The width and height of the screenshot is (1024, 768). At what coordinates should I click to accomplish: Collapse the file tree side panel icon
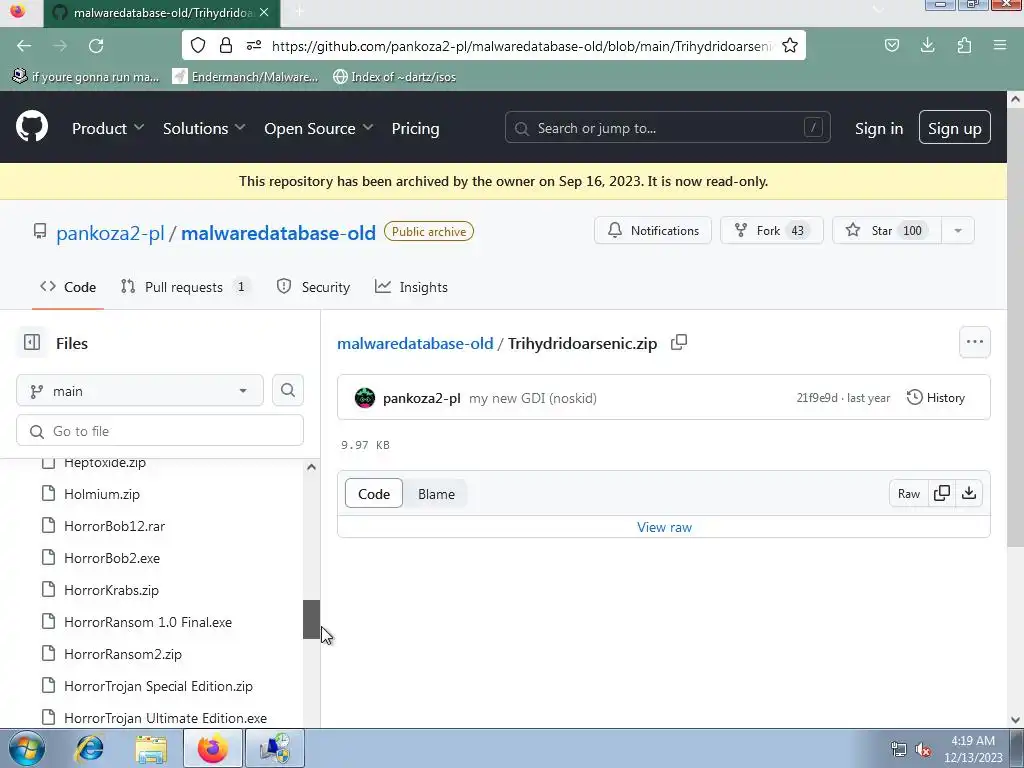[31, 342]
